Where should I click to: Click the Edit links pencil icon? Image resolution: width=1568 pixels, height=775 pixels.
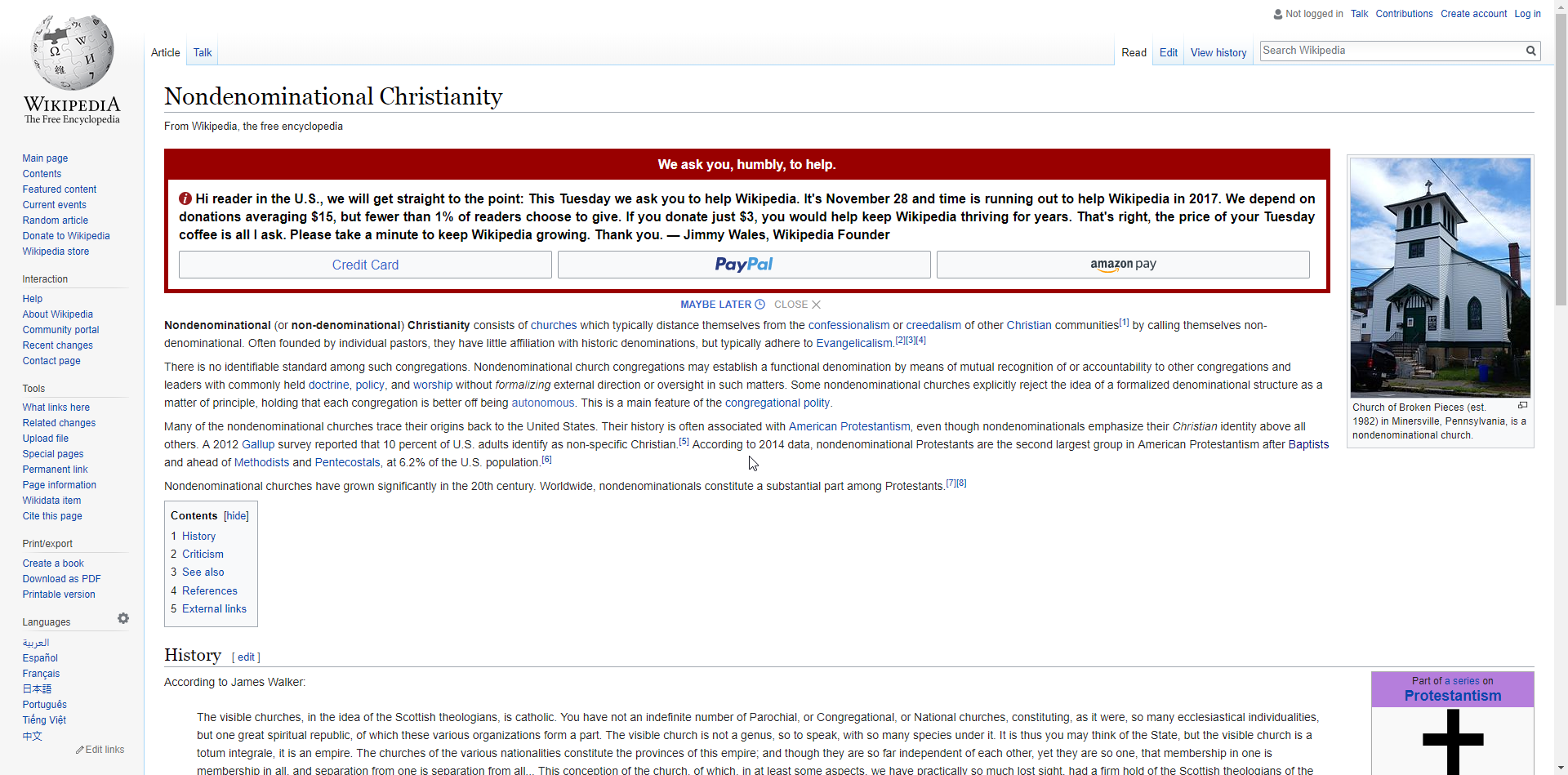click(80, 750)
